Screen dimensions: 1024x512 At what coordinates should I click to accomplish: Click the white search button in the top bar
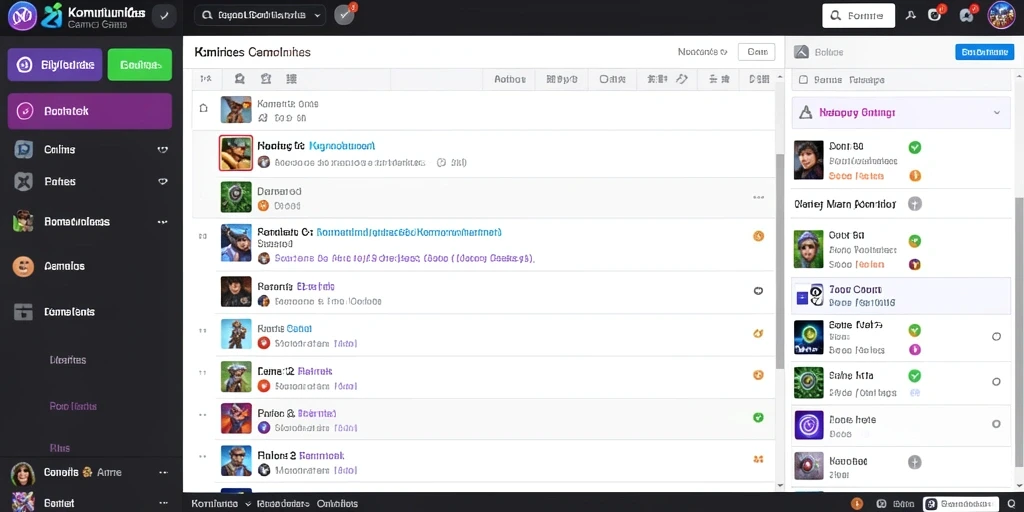(858, 16)
